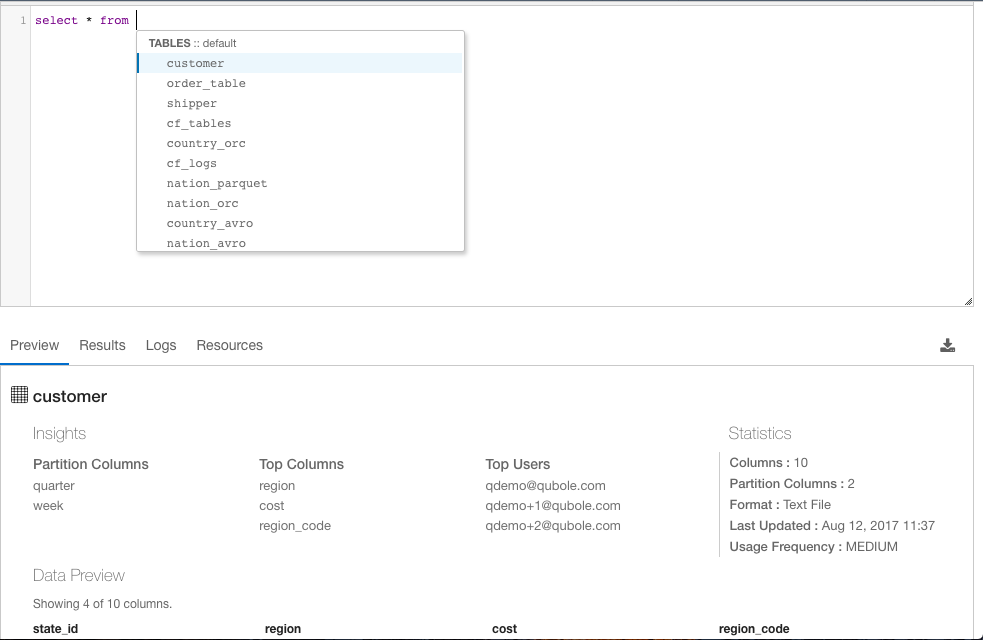Select cf_tables suggestion

pyautogui.click(x=300, y=123)
